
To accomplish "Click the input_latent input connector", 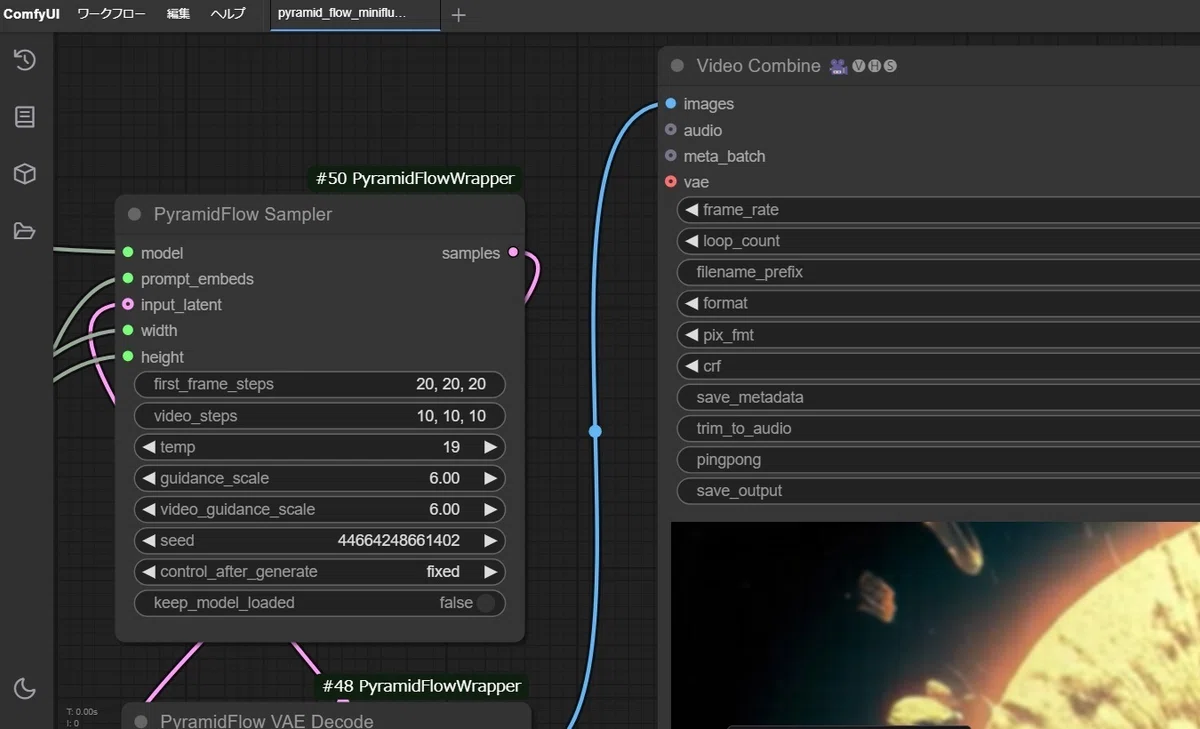I will [x=128, y=305].
